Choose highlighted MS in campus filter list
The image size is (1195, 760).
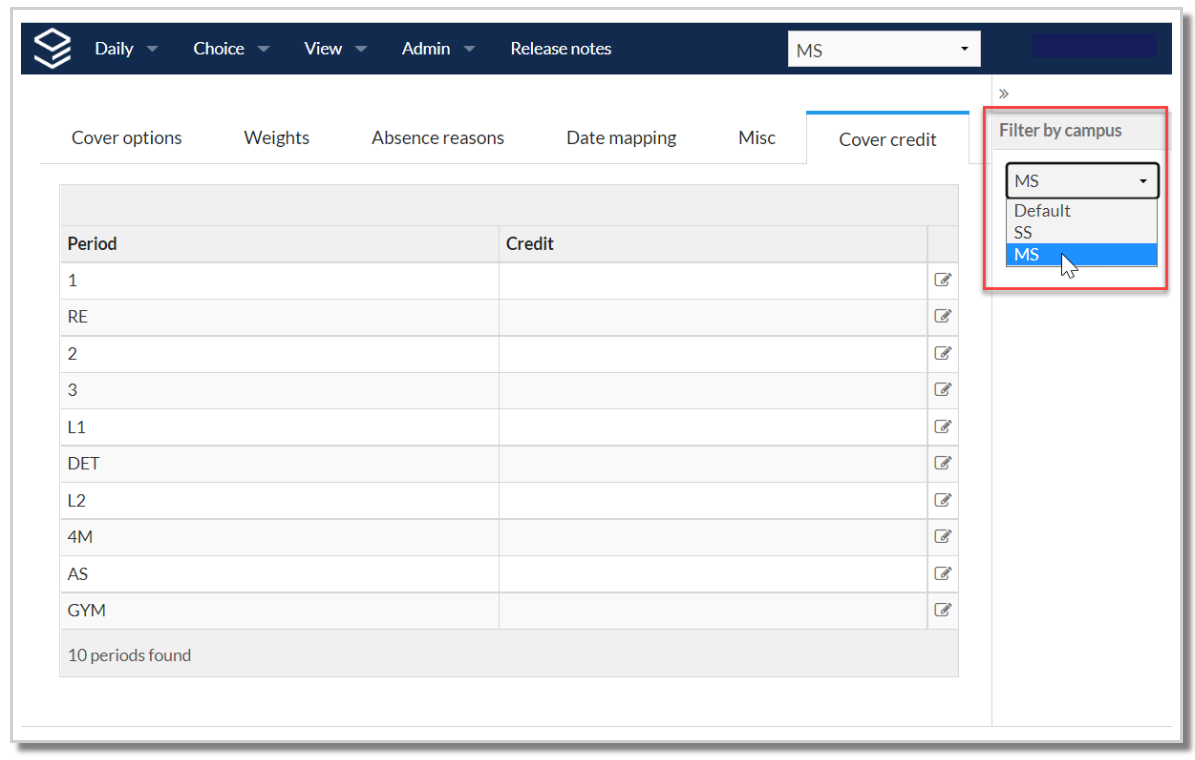pos(1081,255)
